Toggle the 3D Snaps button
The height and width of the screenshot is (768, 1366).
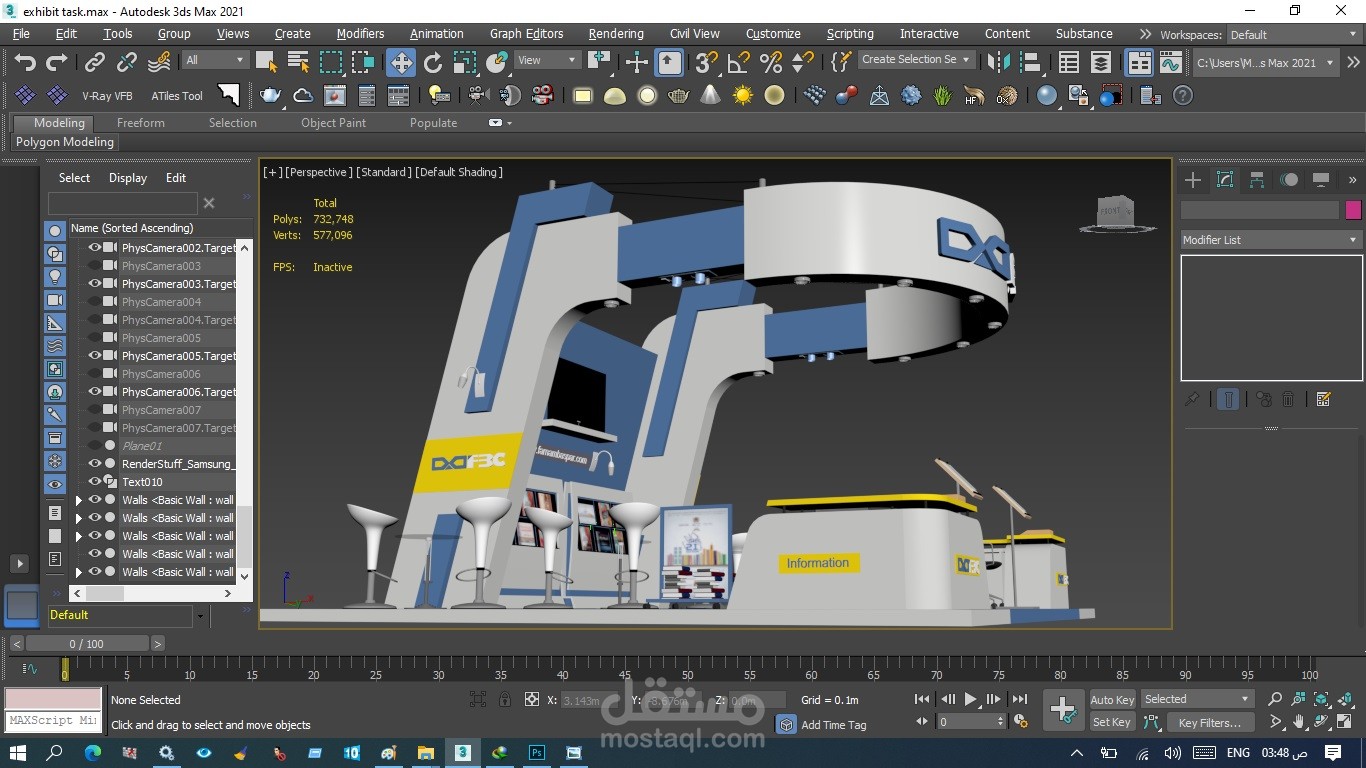(x=707, y=62)
